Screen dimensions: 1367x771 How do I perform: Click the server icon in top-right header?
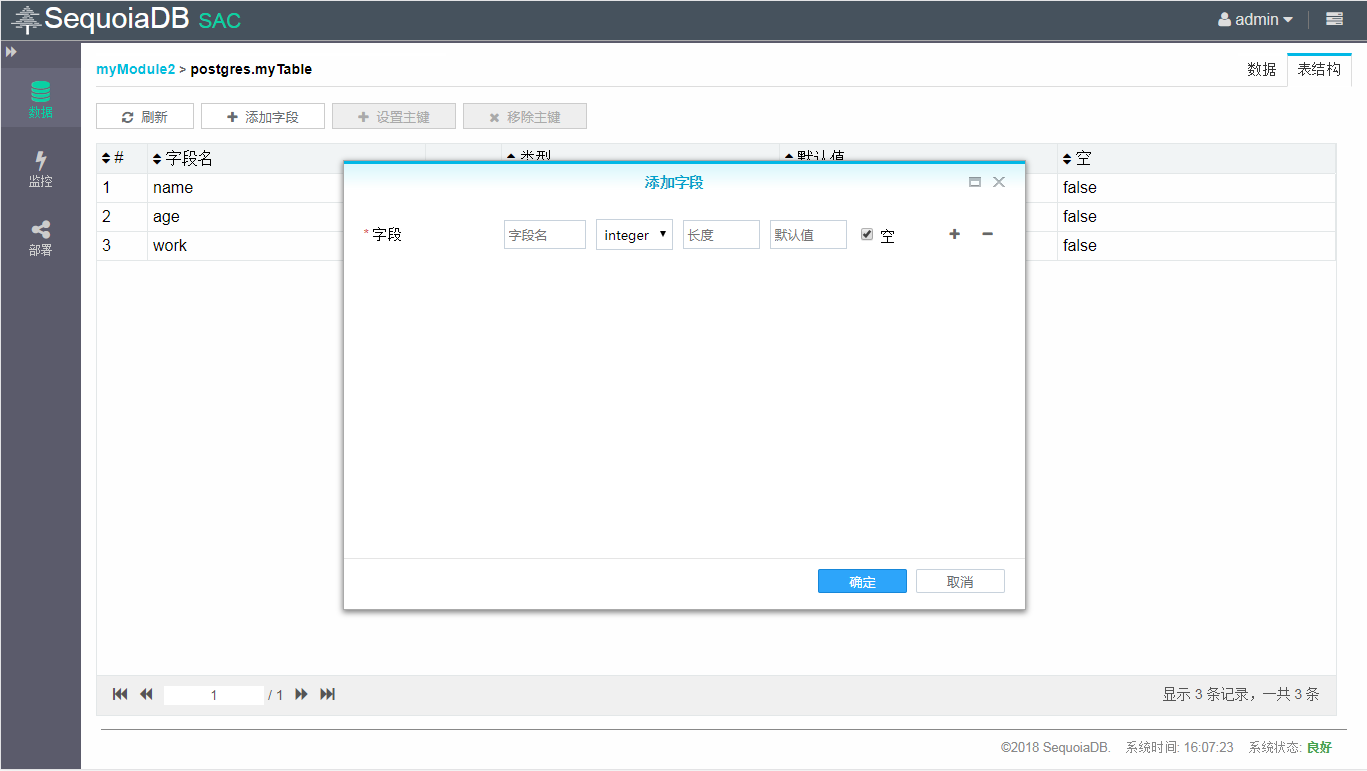pos(1334,19)
